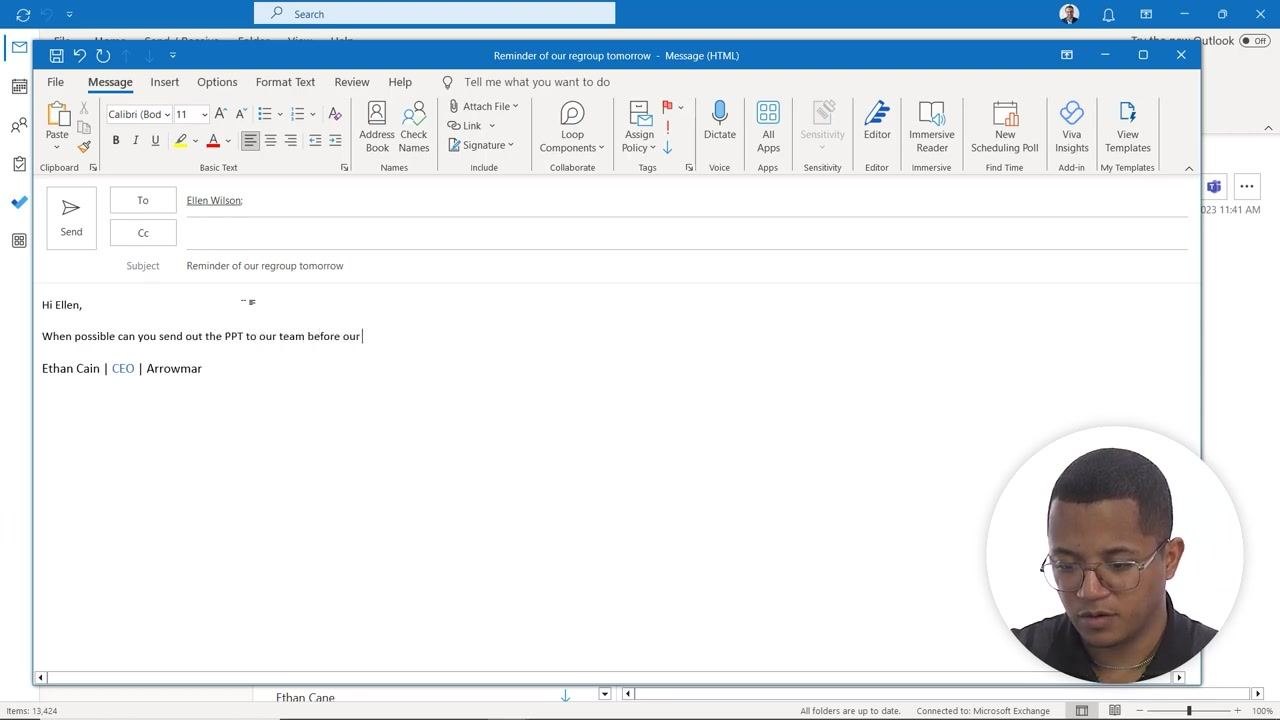Open the Address Book

(x=377, y=127)
